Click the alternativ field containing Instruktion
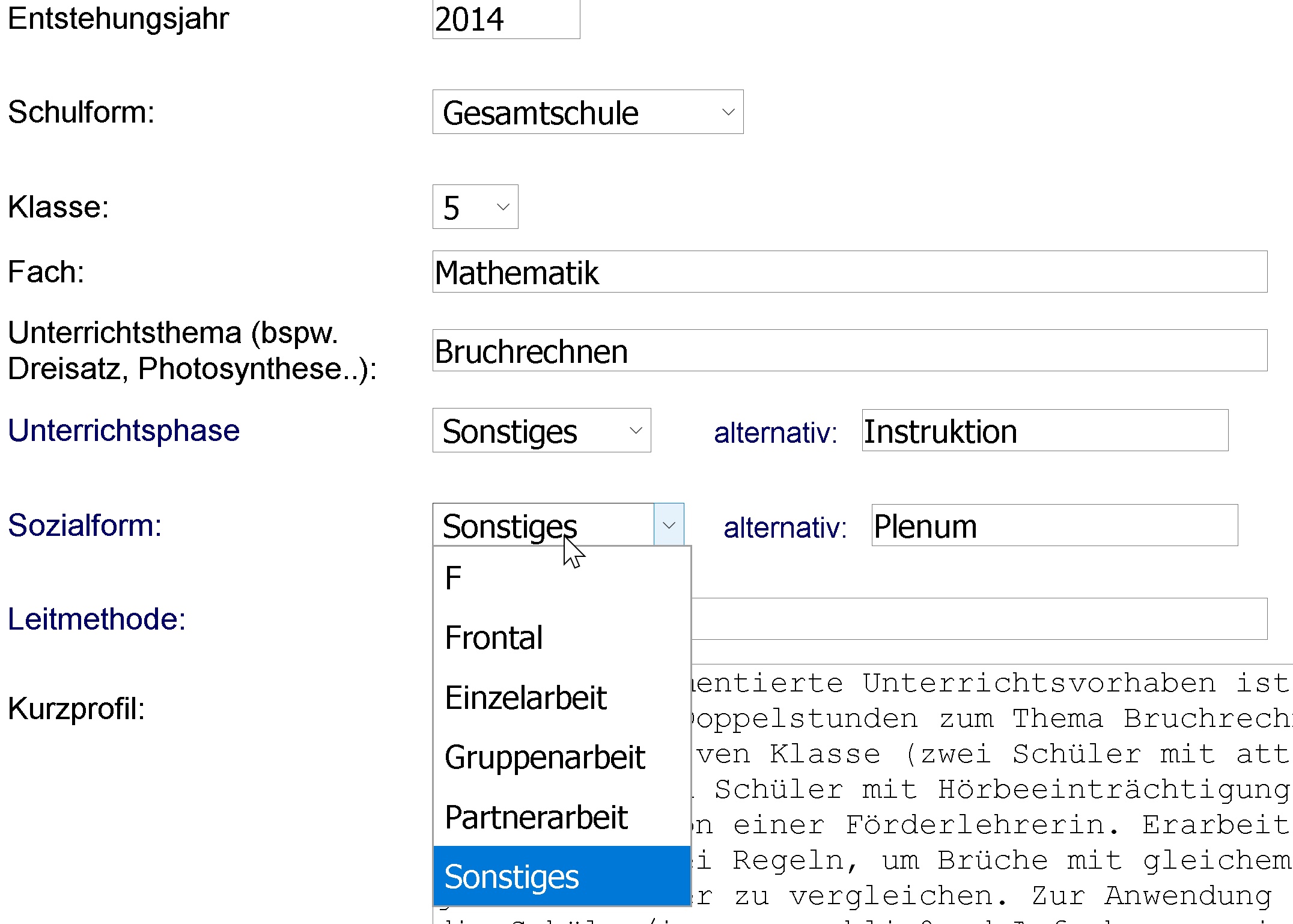Viewport: 1293px width, 924px height. pos(1044,431)
